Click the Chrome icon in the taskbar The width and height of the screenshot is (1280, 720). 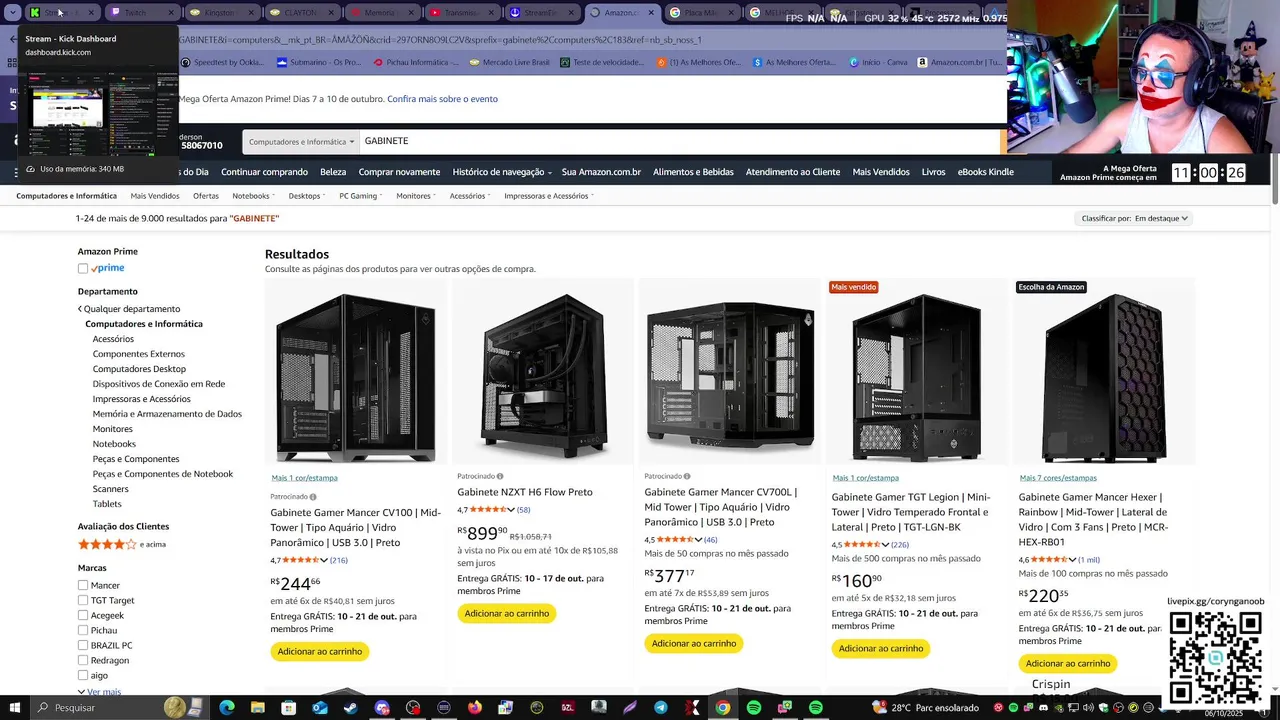pos(723,708)
